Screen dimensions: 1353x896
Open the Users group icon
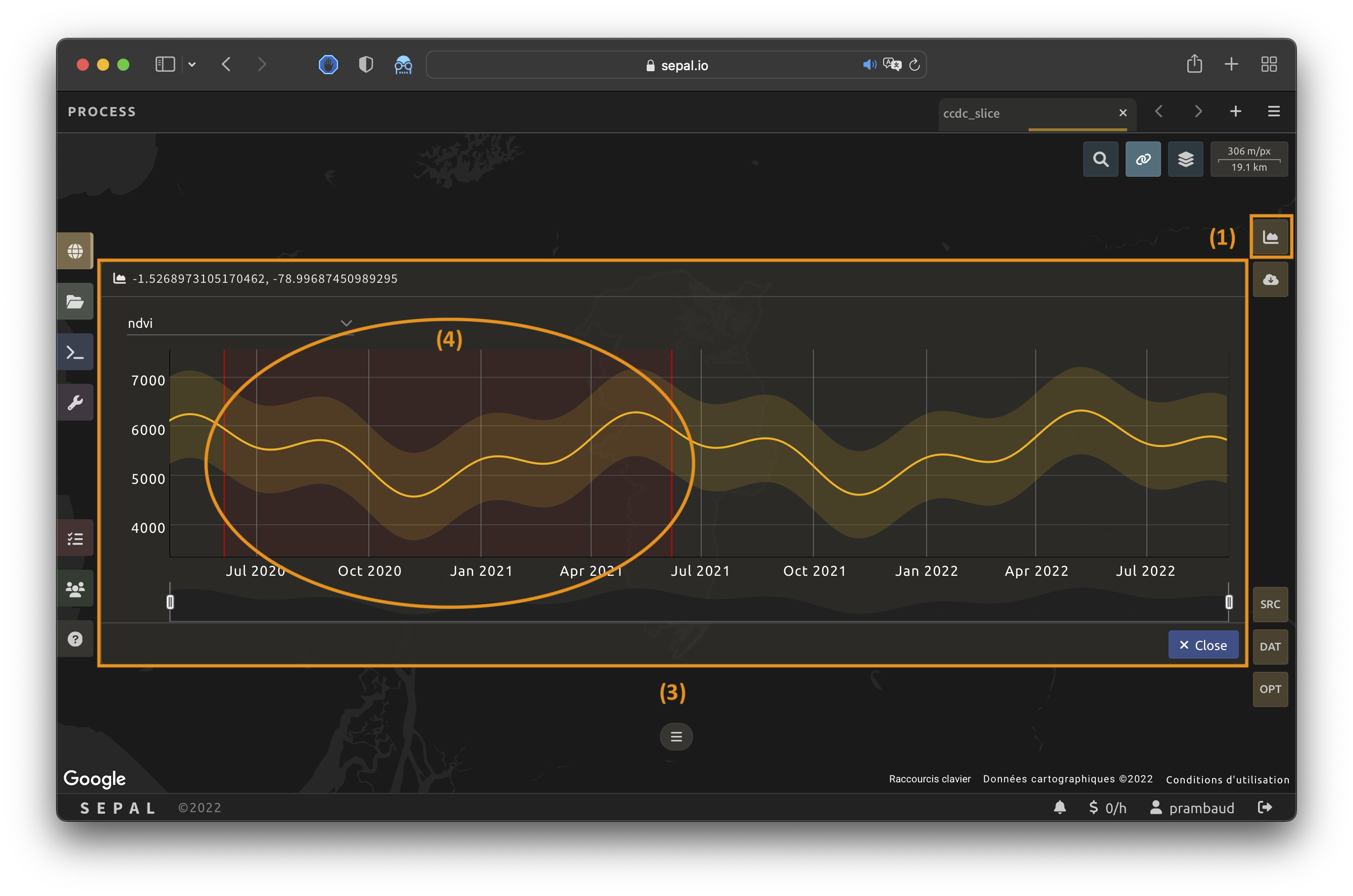click(75, 588)
